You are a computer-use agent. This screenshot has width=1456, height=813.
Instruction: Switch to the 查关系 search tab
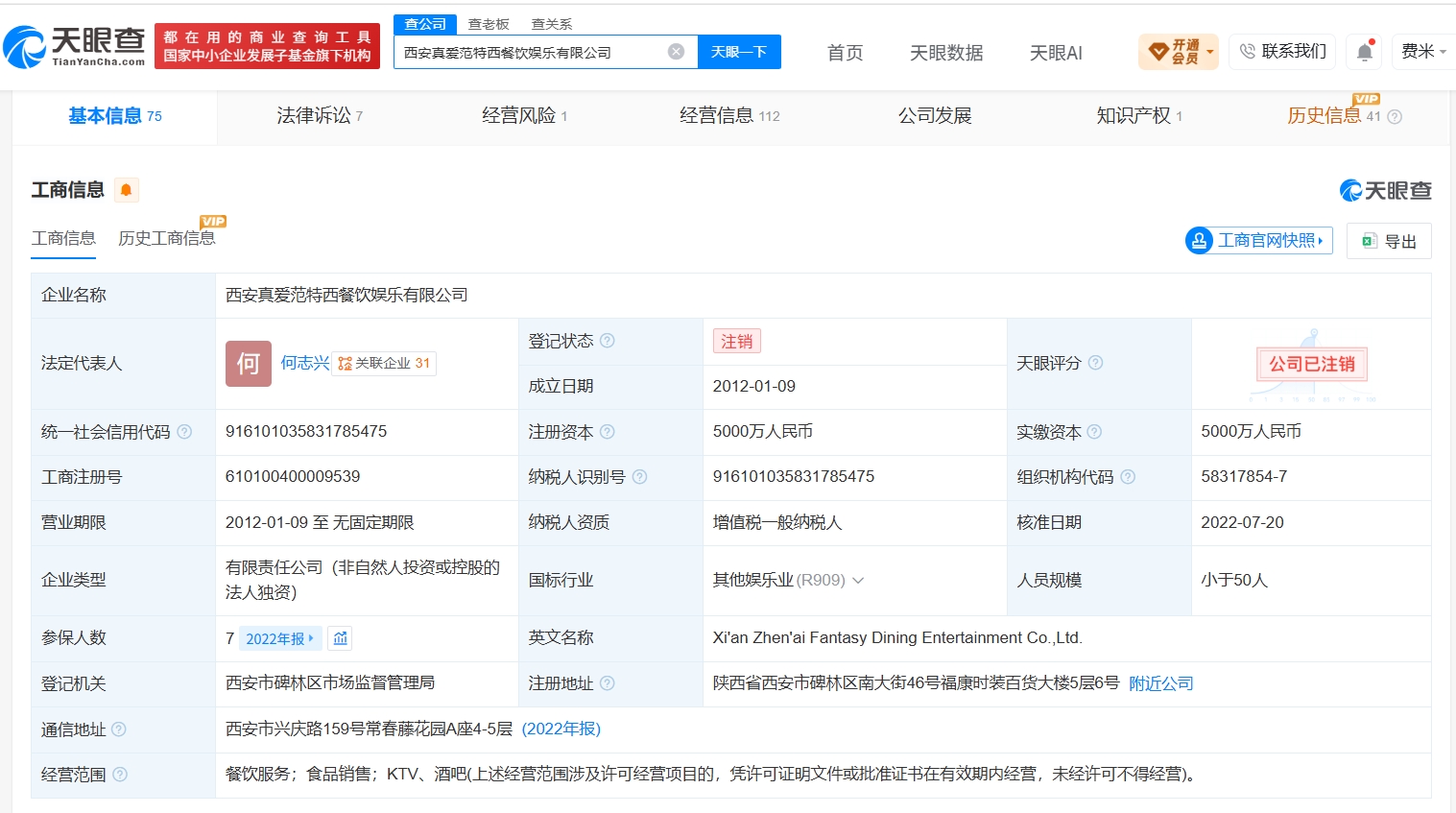point(552,24)
